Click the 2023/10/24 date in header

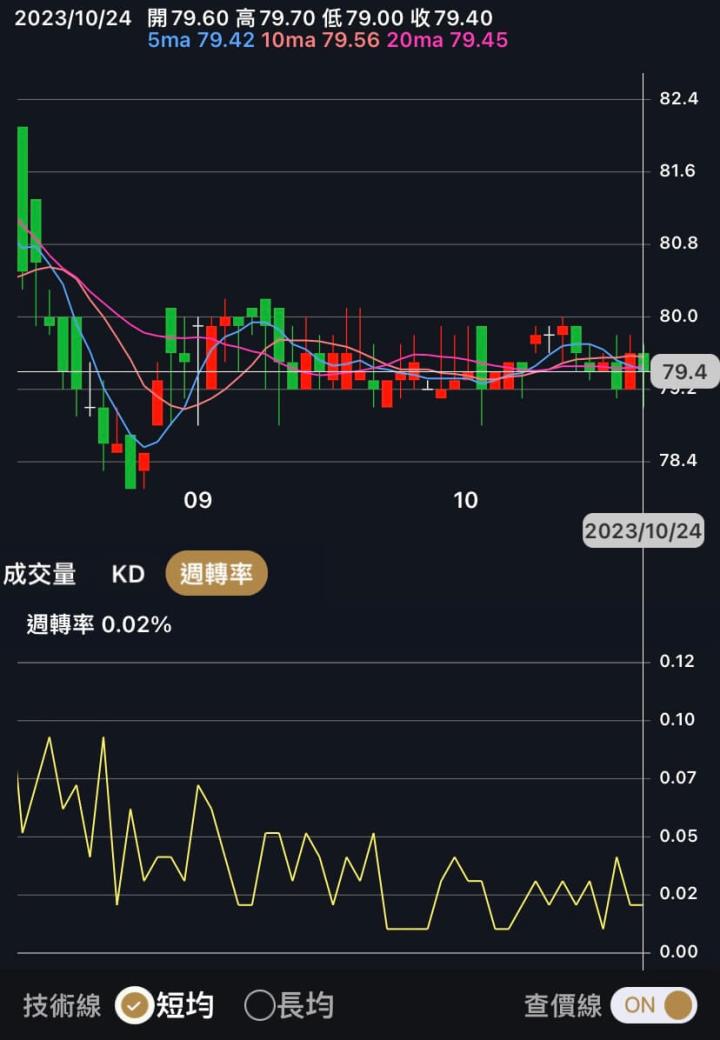pos(73,18)
